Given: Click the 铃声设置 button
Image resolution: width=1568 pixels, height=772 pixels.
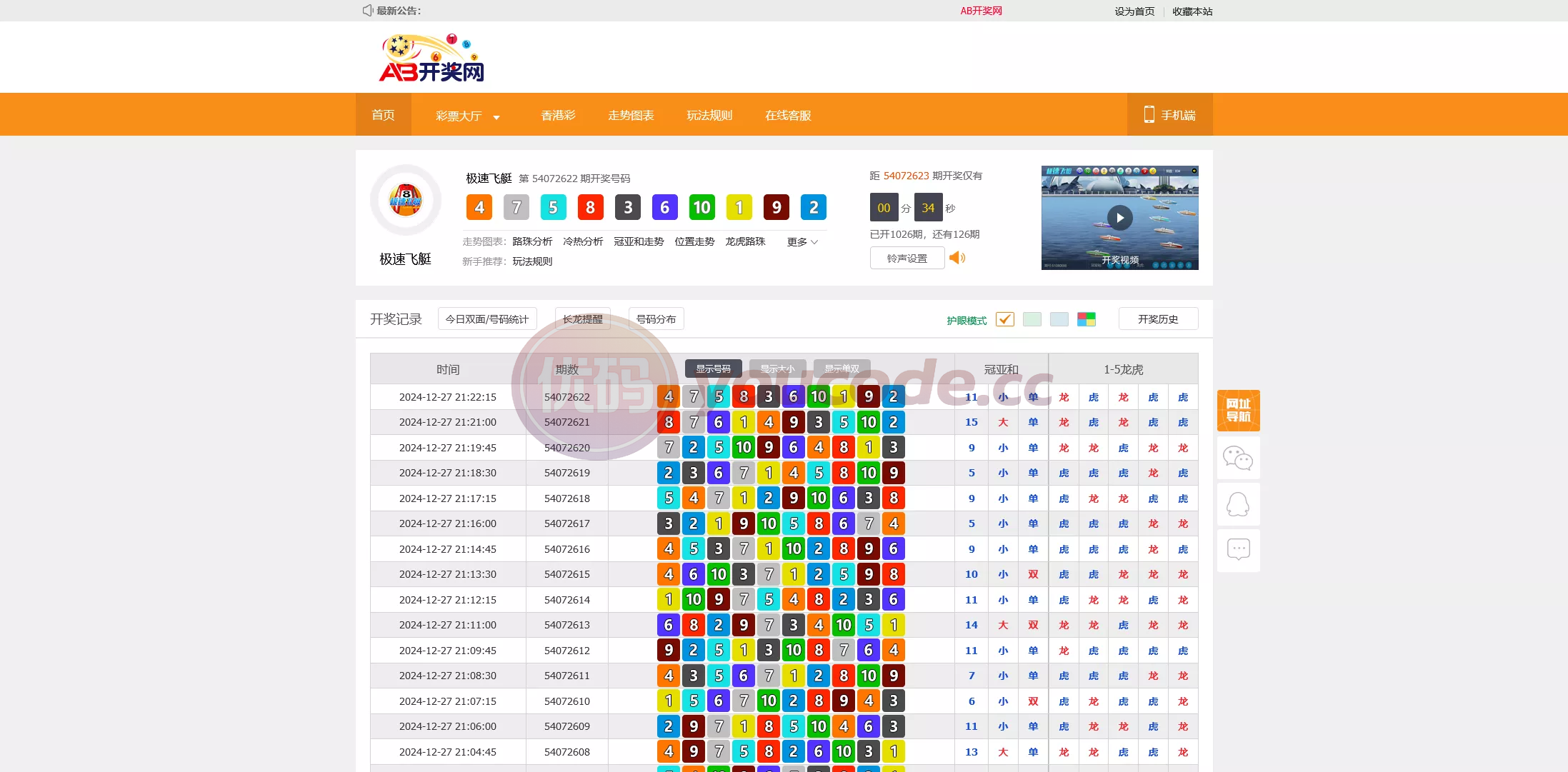Looking at the screenshot, I should point(907,258).
